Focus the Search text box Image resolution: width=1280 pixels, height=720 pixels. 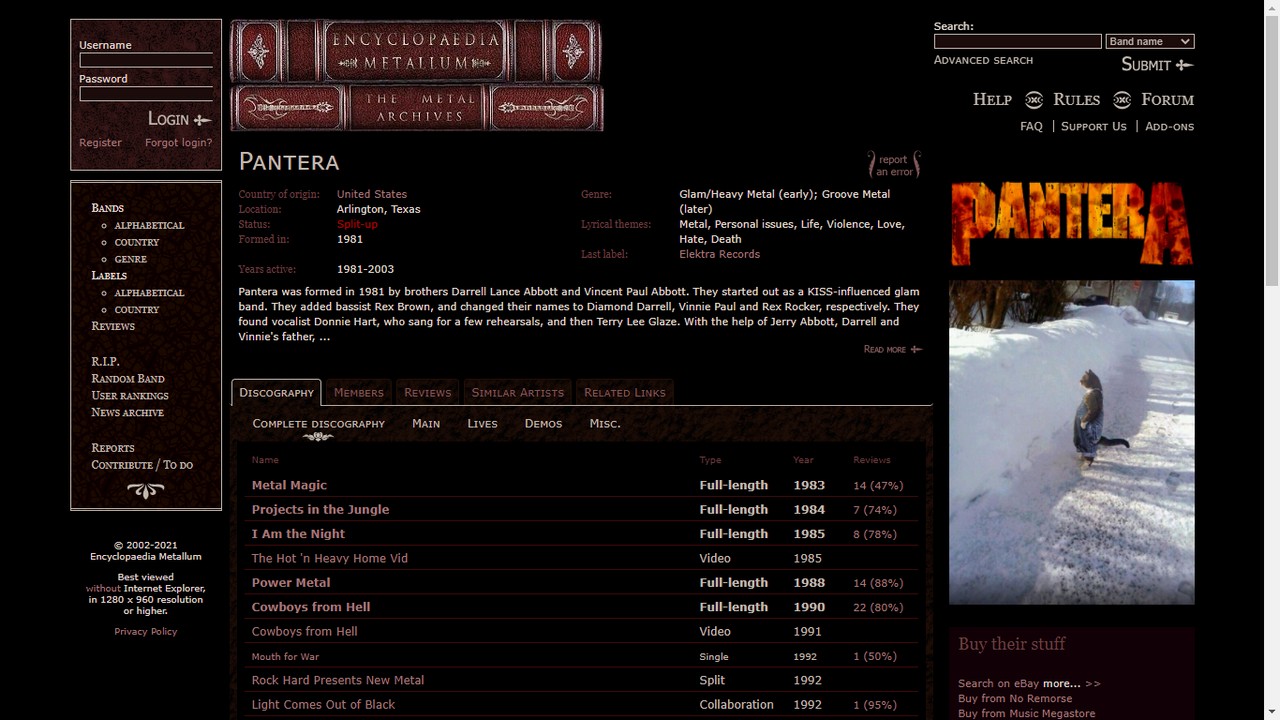coord(1017,41)
